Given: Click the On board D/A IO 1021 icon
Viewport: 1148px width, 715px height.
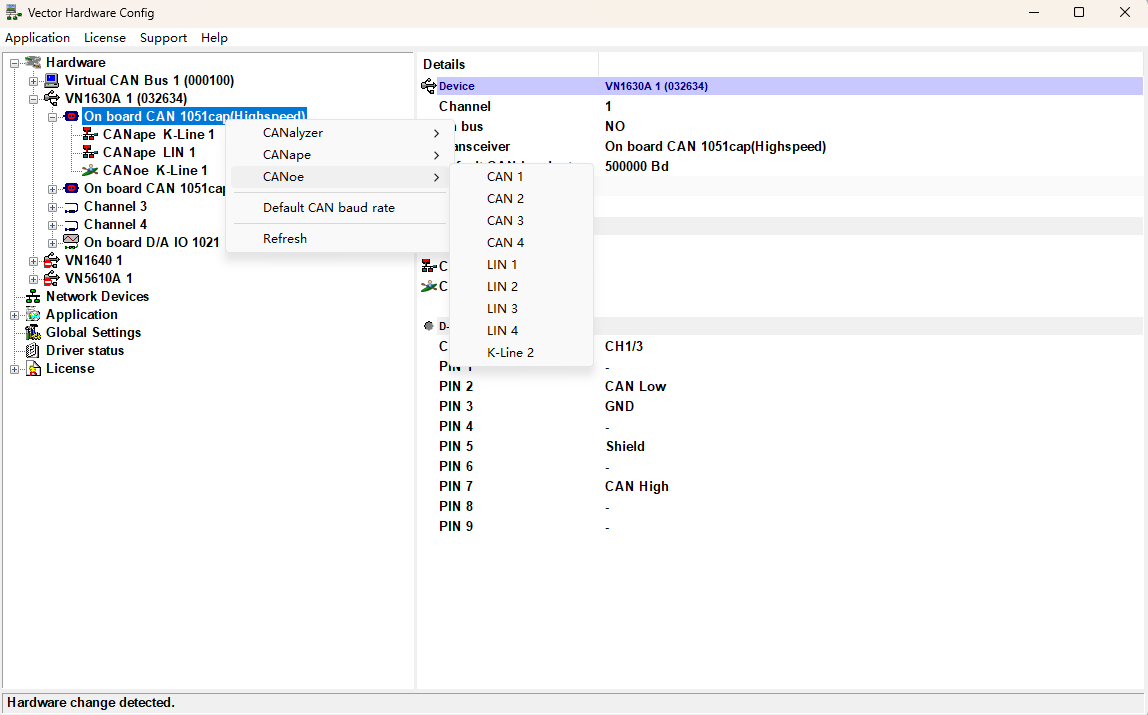Looking at the screenshot, I should 71,242.
